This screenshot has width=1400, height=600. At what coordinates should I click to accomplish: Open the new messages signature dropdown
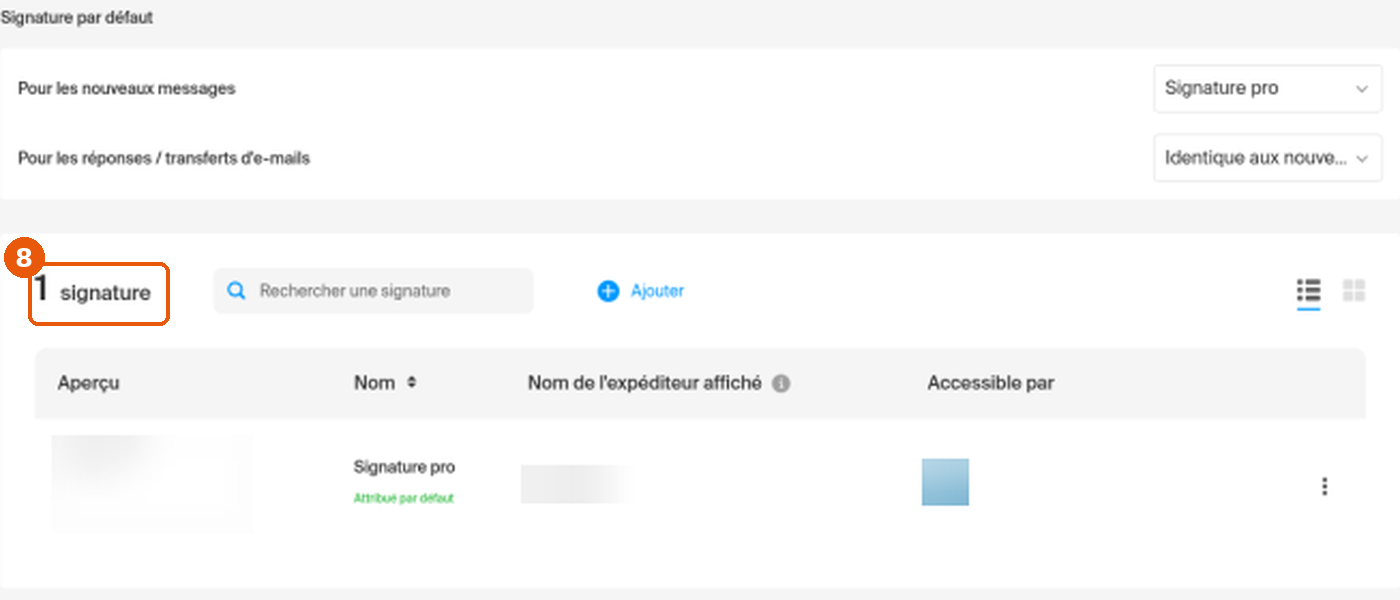[x=1267, y=89]
